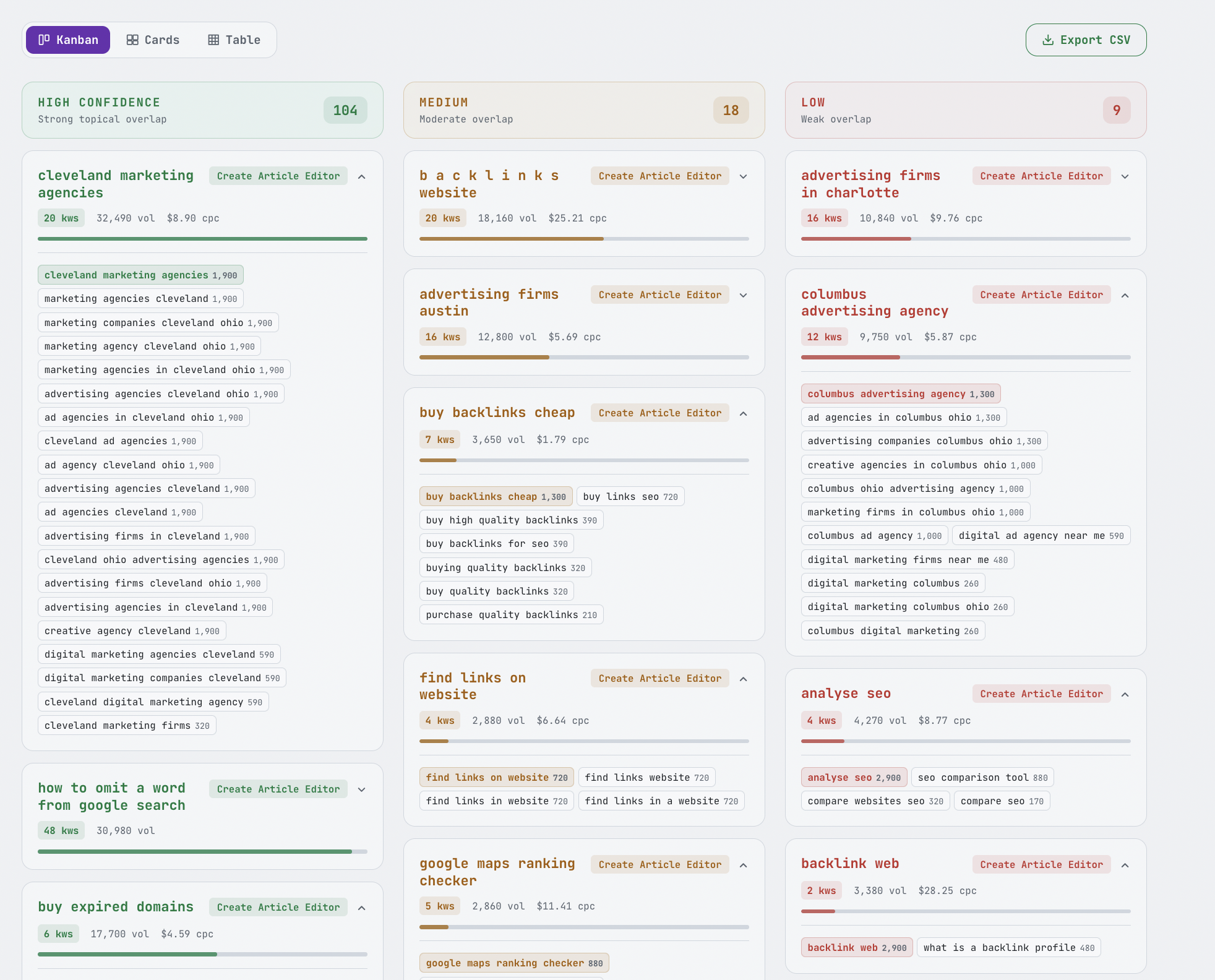The image size is (1215, 980).
Task: Open the Table view
Action: tap(234, 40)
